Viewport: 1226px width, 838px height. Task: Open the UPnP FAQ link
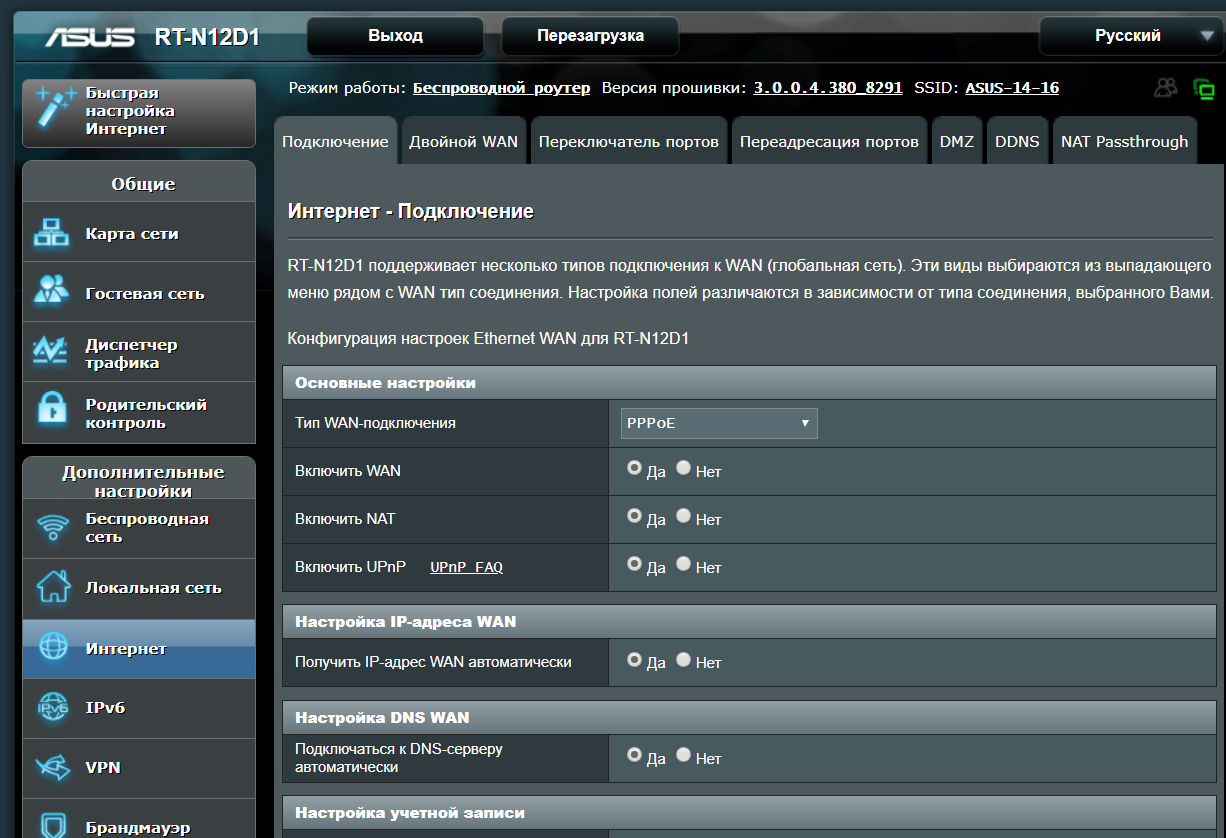pyautogui.click(x=466, y=567)
